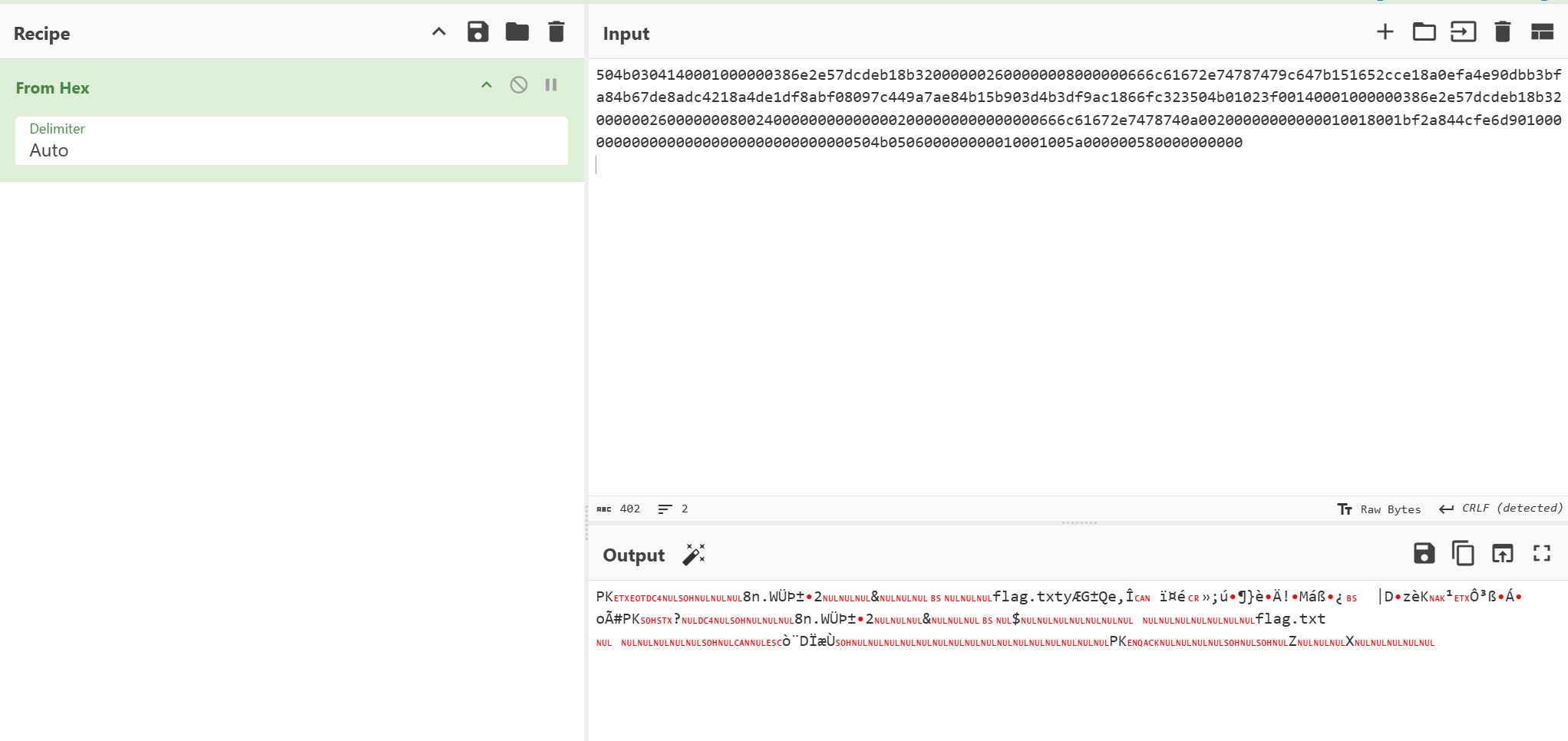Add a new input tab
This screenshot has height=741, width=1568.
1385,32
